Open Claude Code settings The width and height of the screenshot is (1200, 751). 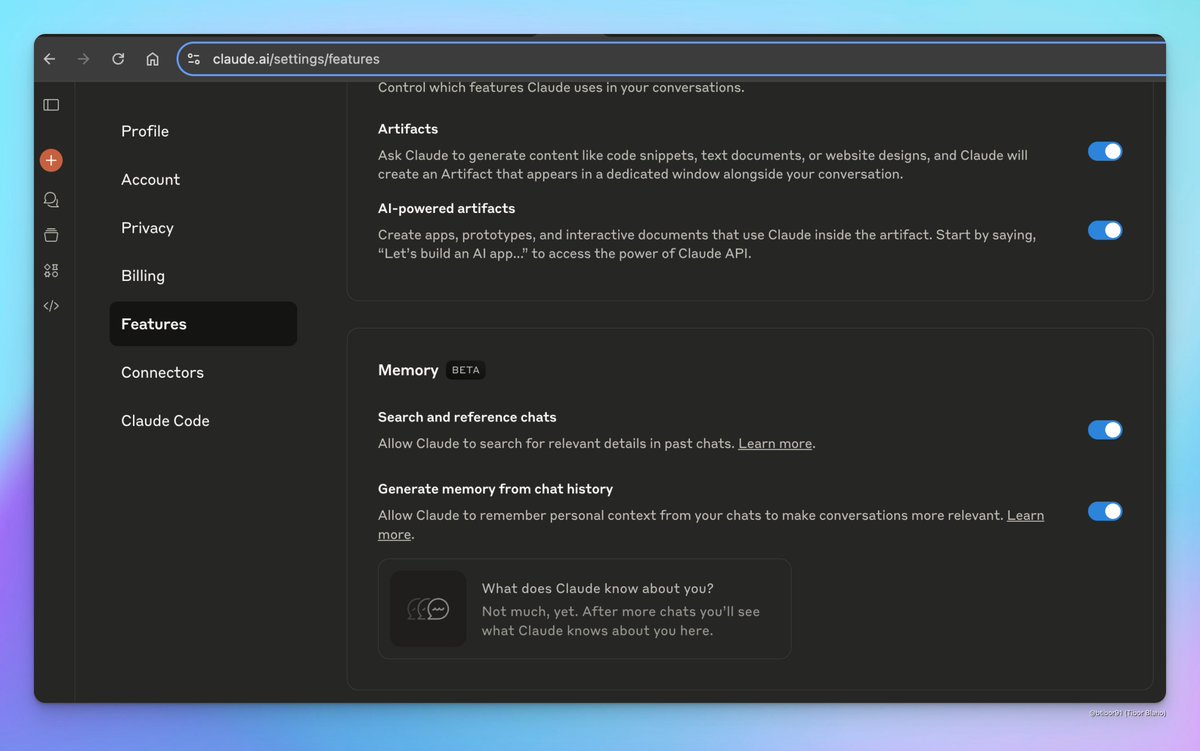click(x=203, y=421)
